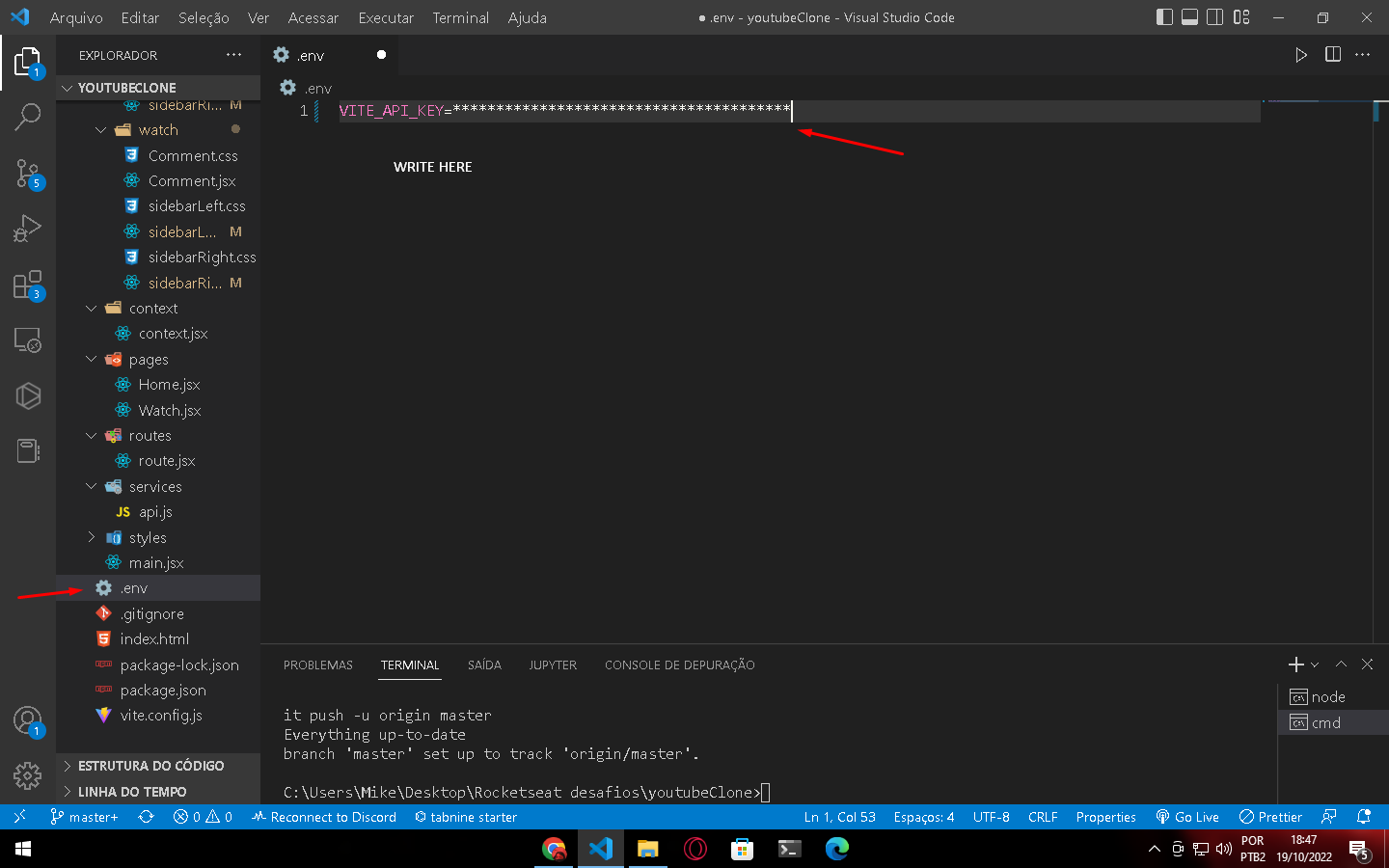Open the notifications bell in status bar
Image resolution: width=1389 pixels, height=868 pixels.
tap(1364, 817)
